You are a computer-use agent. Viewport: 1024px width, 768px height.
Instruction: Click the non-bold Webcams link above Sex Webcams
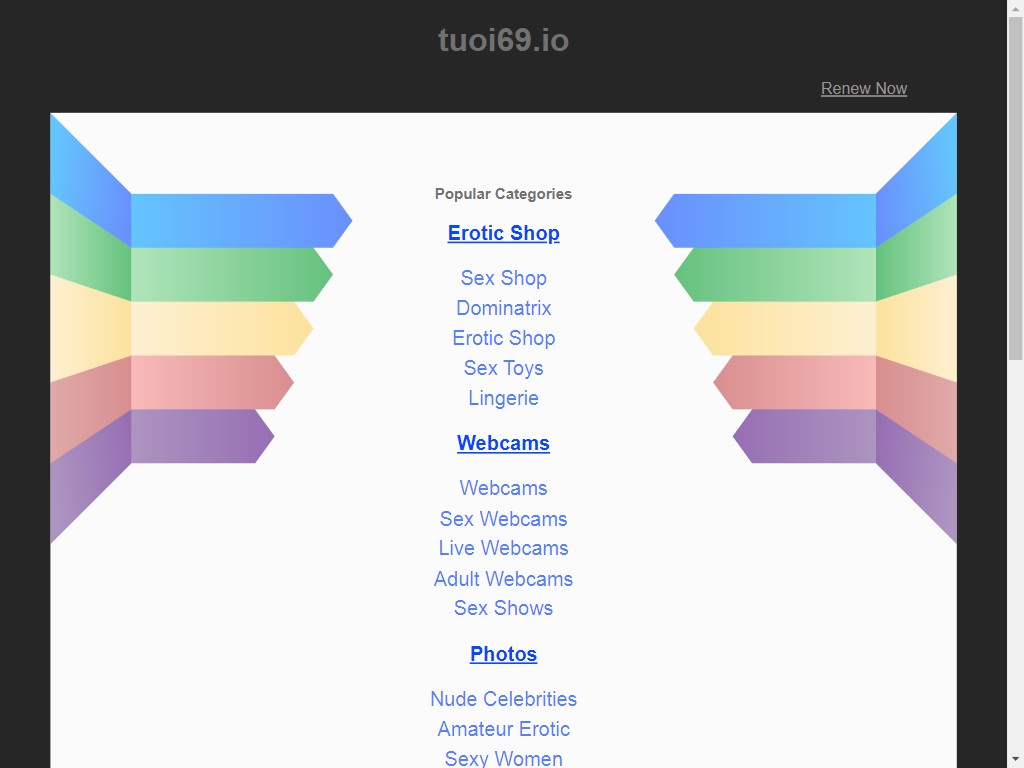(x=503, y=488)
